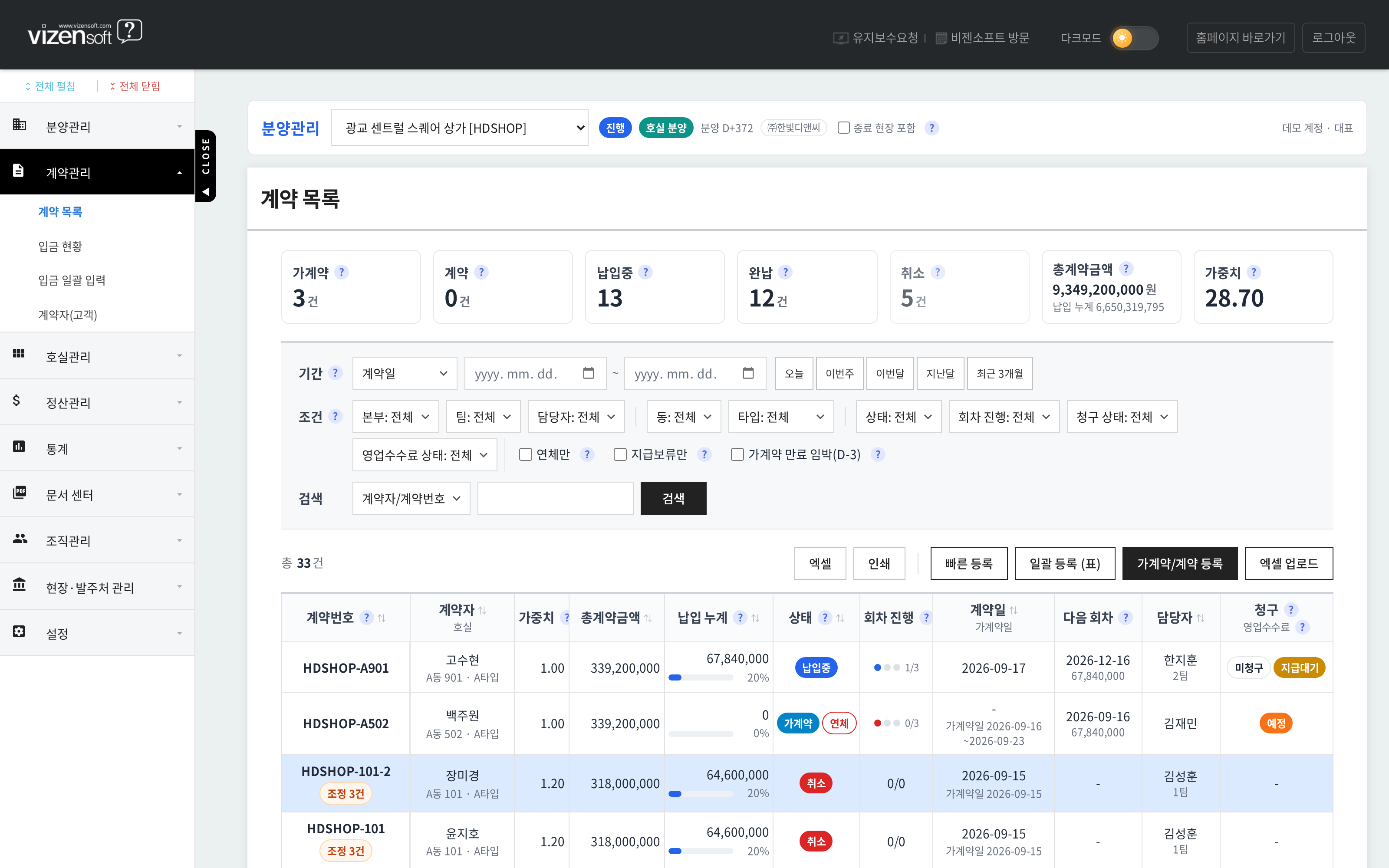This screenshot has width=1389, height=868.
Task: Click the 인쇄 button
Action: pos(879,563)
